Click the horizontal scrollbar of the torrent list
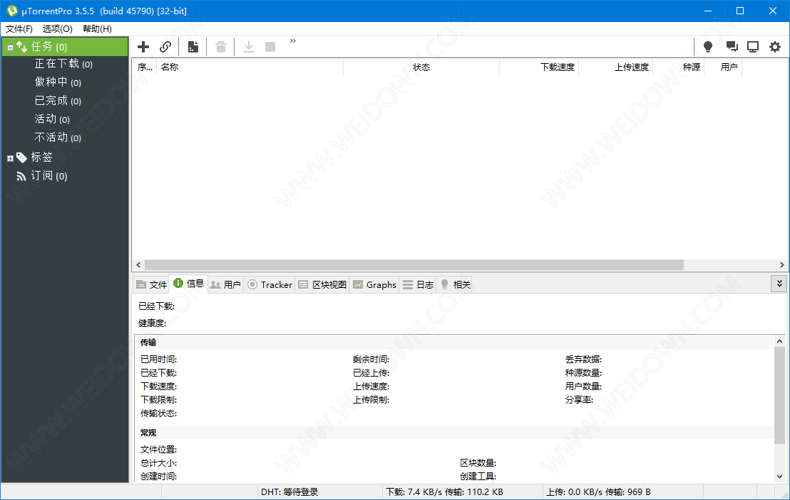This screenshot has width=790, height=500. [410, 265]
